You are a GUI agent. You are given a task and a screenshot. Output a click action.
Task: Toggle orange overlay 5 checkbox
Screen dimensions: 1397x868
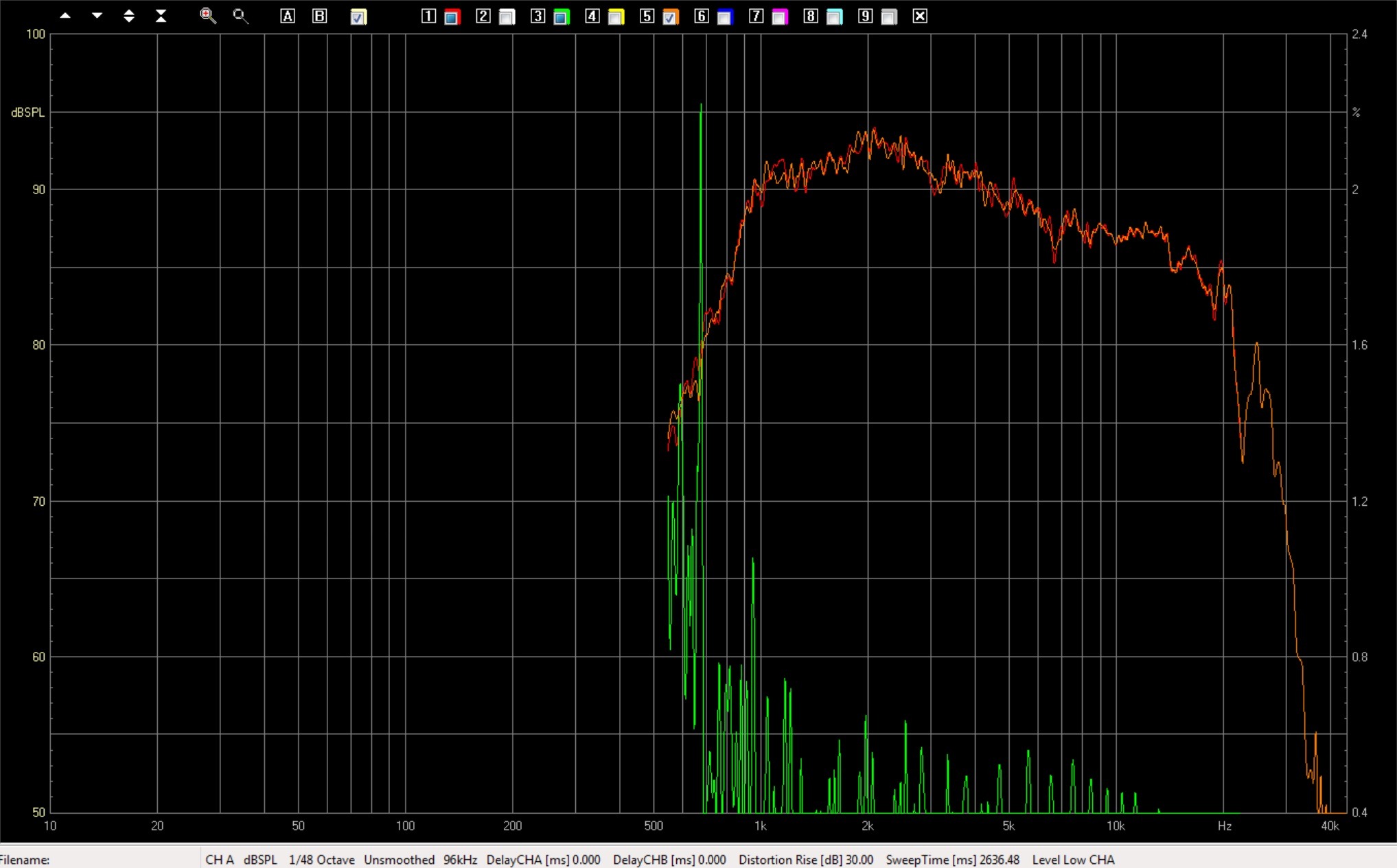coord(671,17)
